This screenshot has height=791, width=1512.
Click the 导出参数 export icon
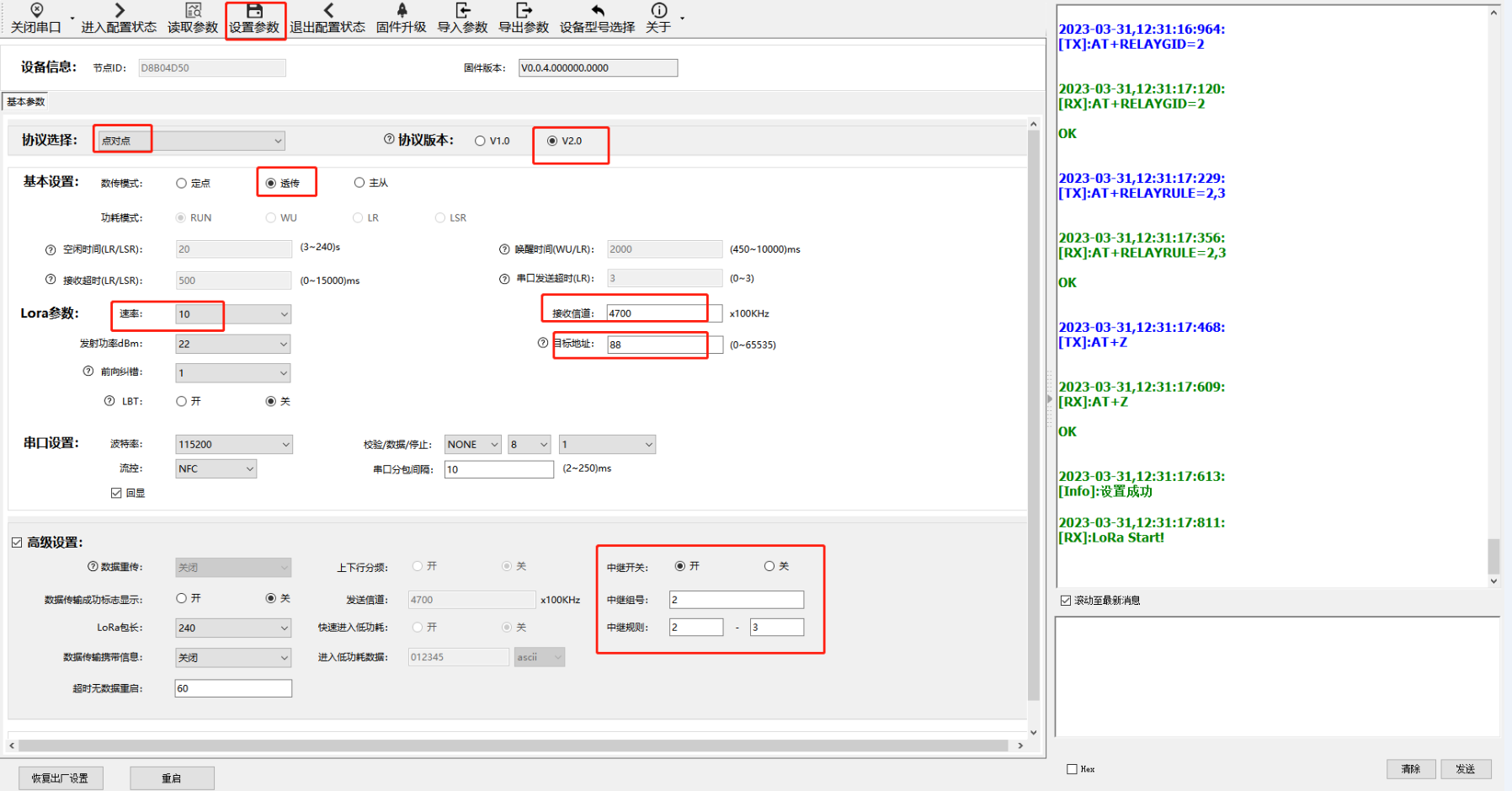pyautogui.click(x=524, y=11)
